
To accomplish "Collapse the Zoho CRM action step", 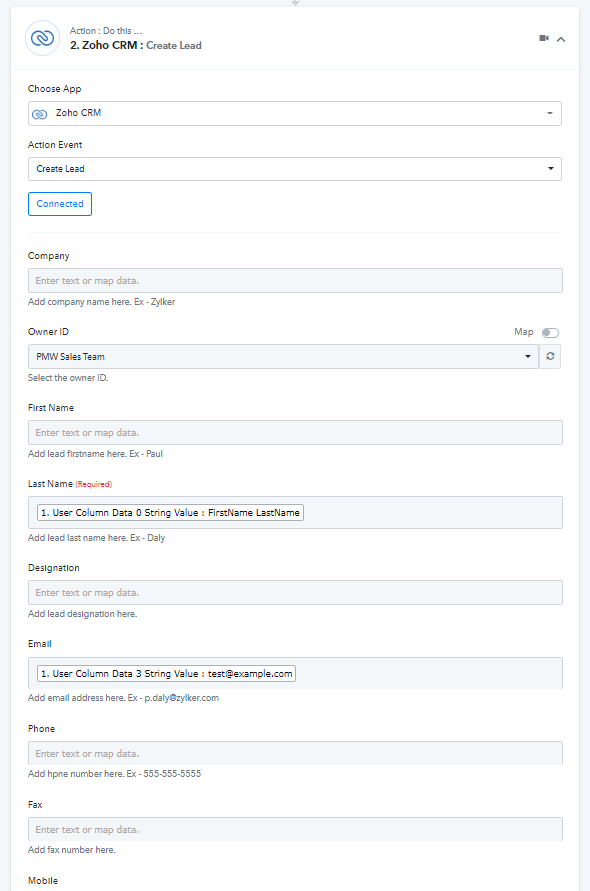I will (561, 39).
